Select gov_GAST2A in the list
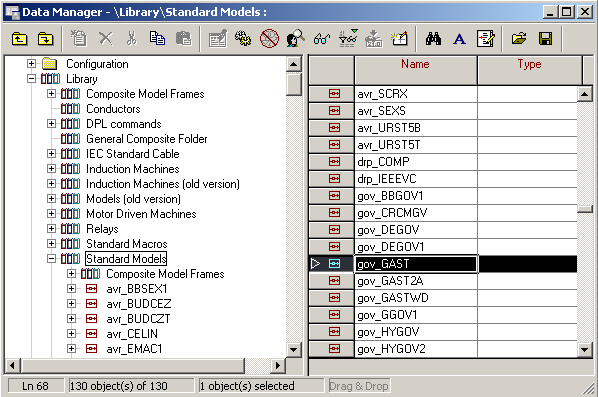Image resolution: width=598 pixels, height=397 pixels. [x=416, y=281]
